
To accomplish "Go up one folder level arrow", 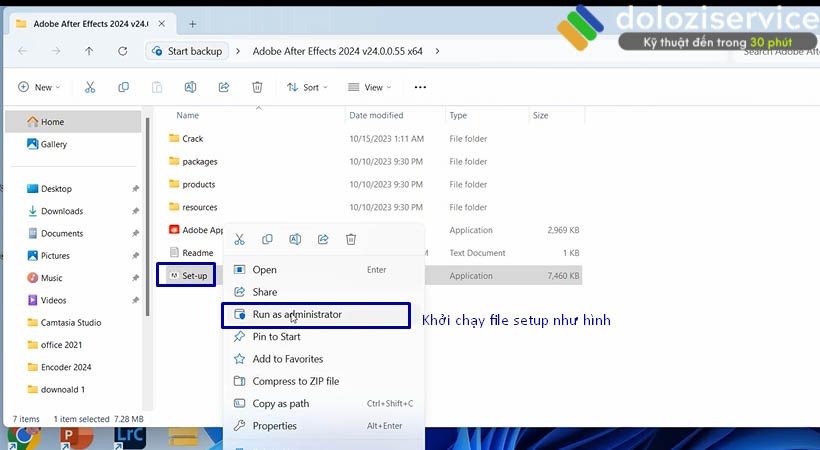I will point(89,51).
